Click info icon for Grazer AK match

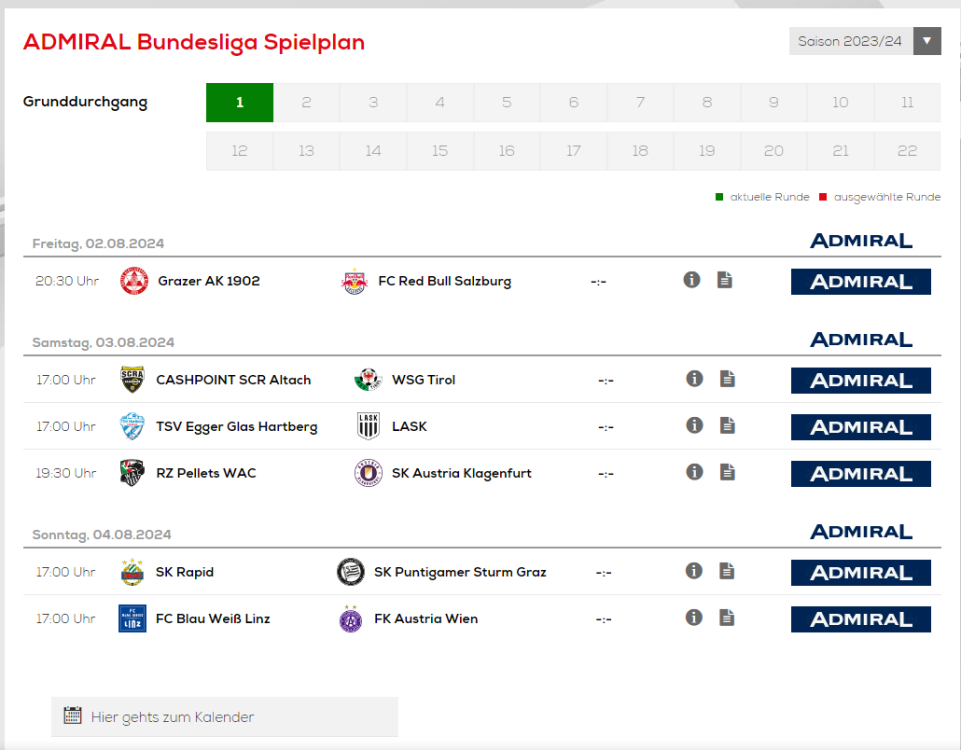pyautogui.click(x=691, y=280)
